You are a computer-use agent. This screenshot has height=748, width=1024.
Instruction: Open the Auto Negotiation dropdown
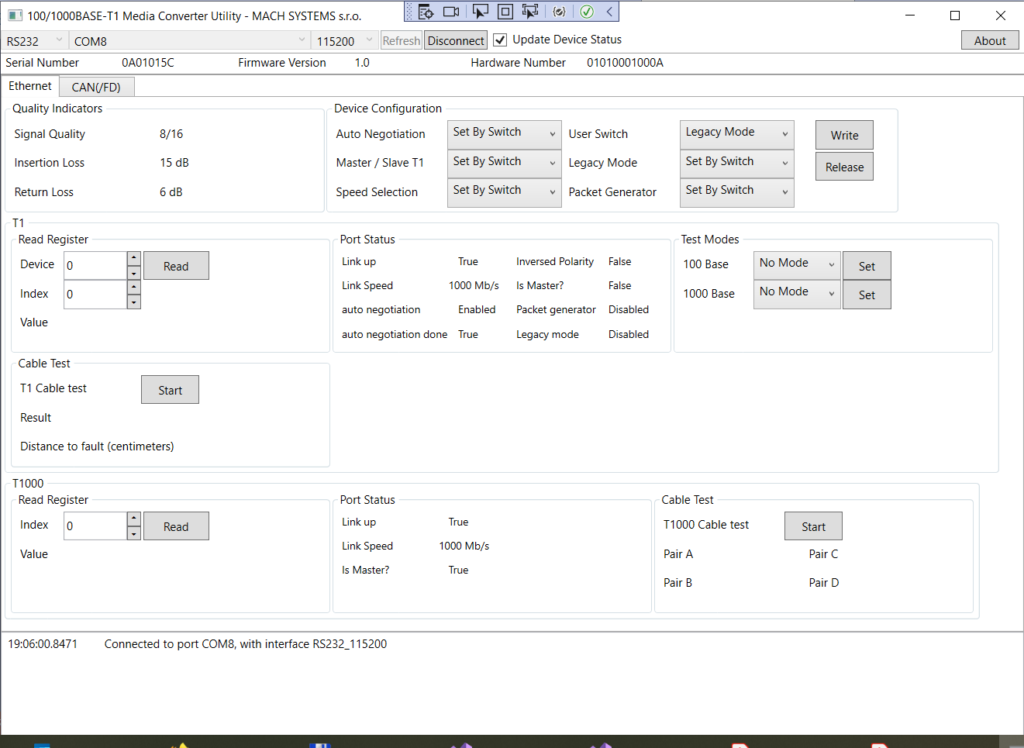coord(504,132)
